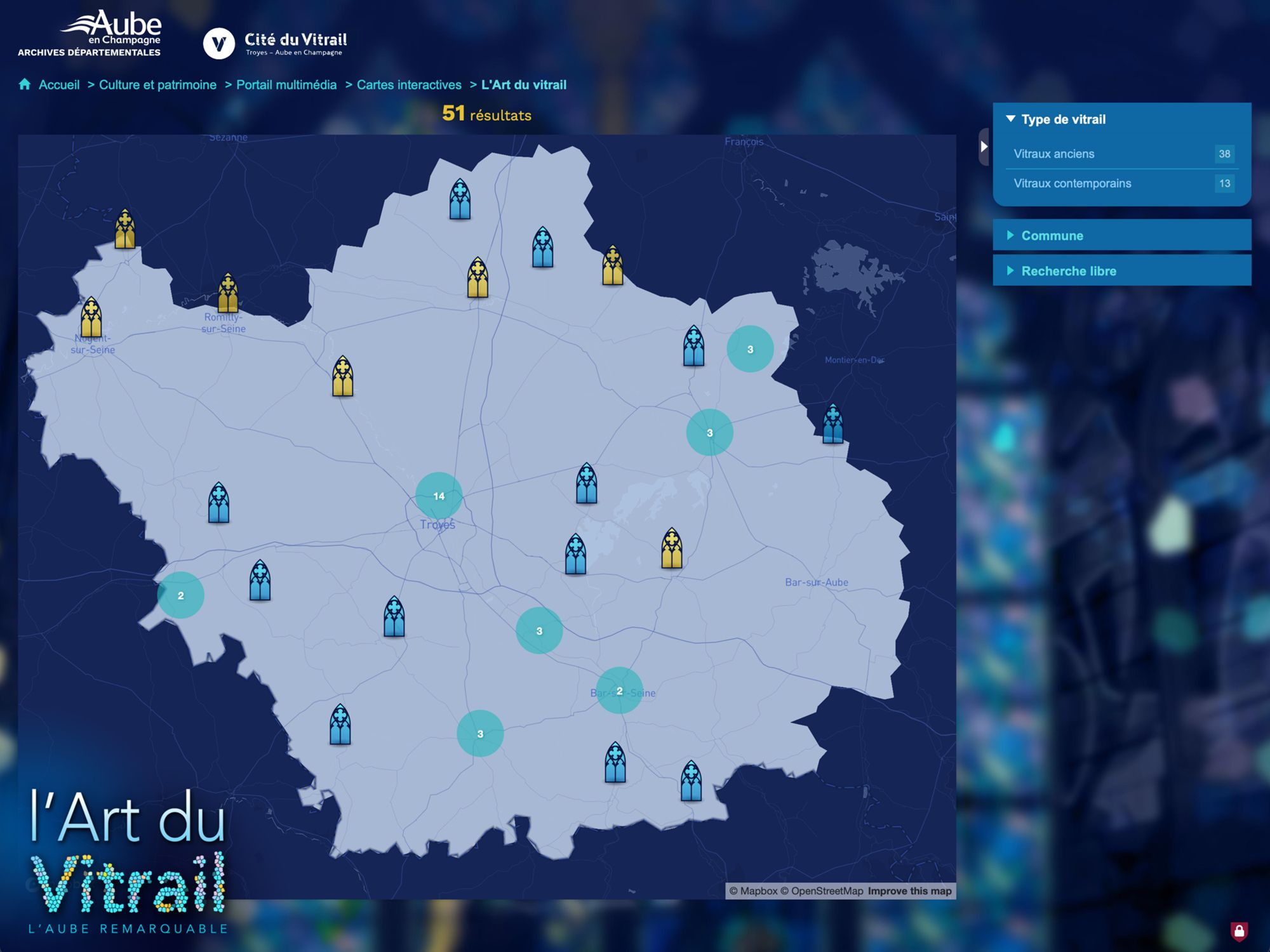Click the L'Art du Vitrail title logo
The image size is (1270, 952).
[128, 860]
